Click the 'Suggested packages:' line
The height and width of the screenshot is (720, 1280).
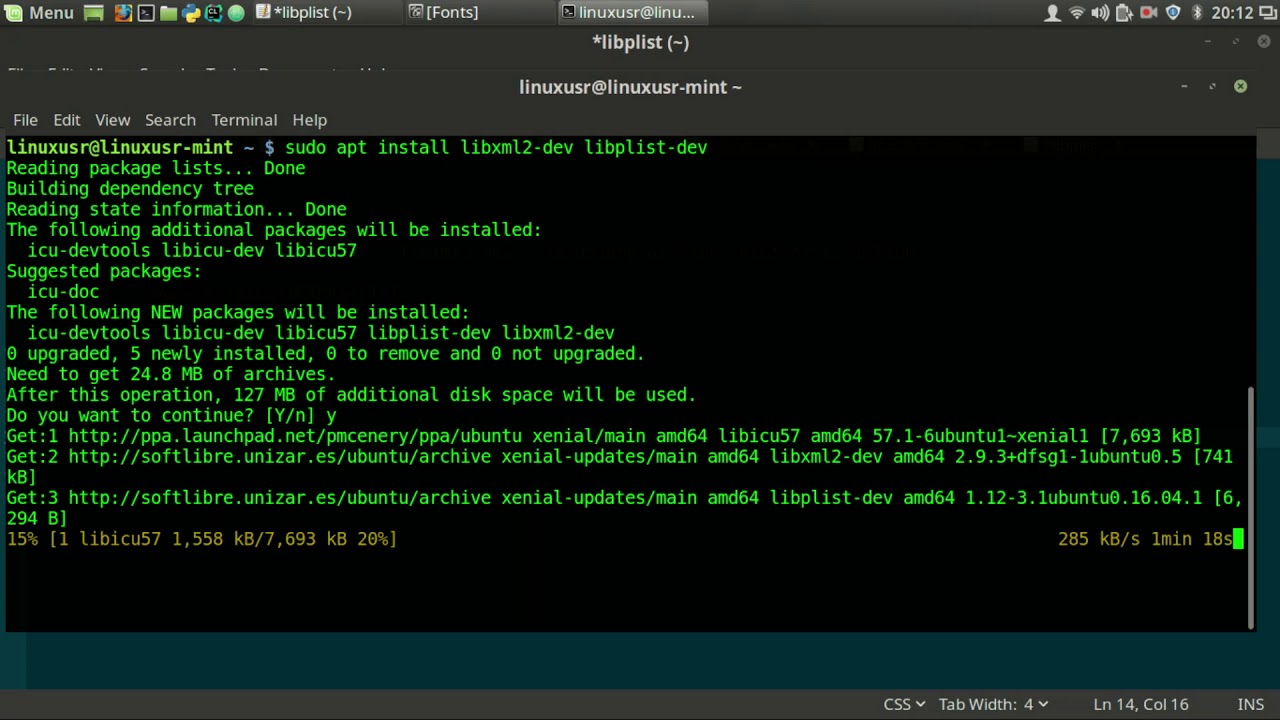pyautogui.click(x=104, y=271)
